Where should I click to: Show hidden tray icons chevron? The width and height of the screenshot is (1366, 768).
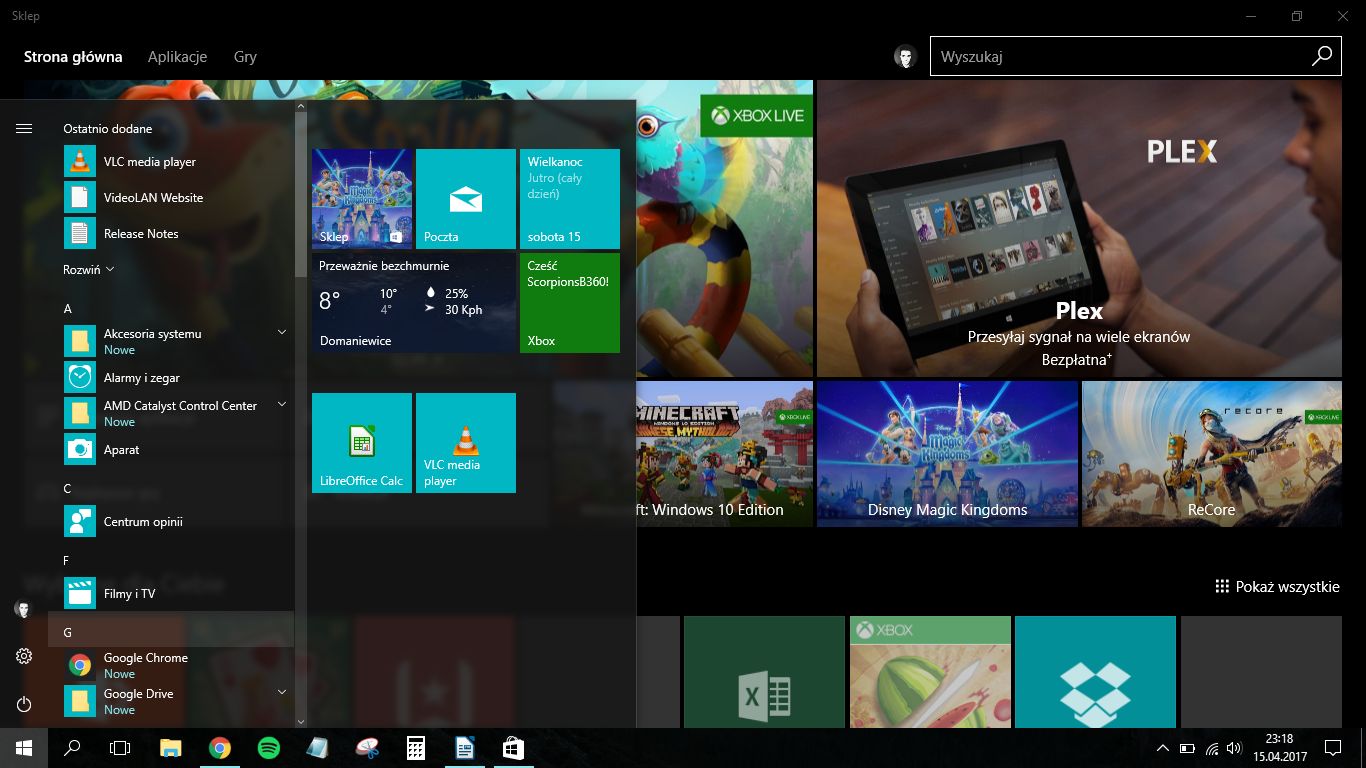point(1162,748)
